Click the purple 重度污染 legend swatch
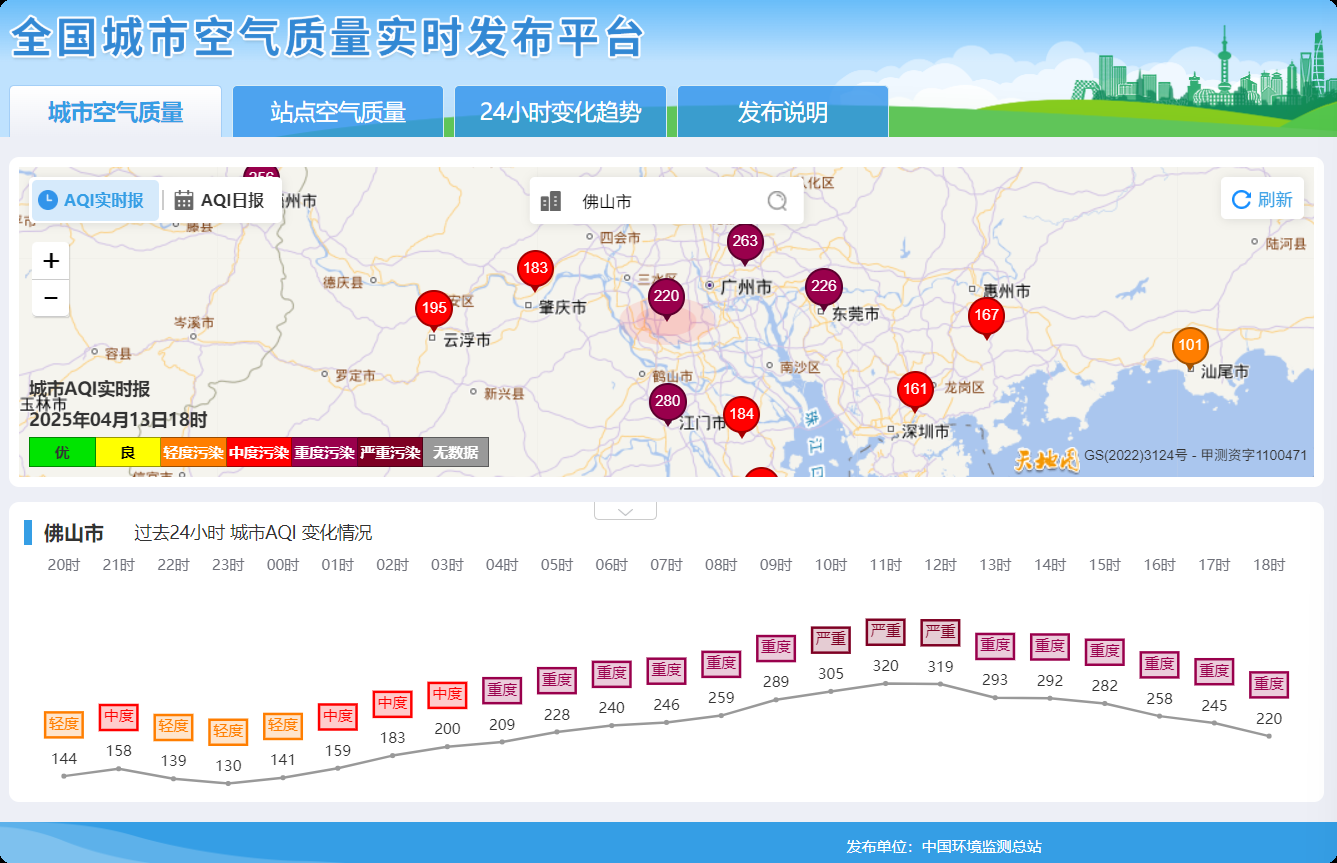Image resolution: width=1337 pixels, height=863 pixels. point(324,452)
